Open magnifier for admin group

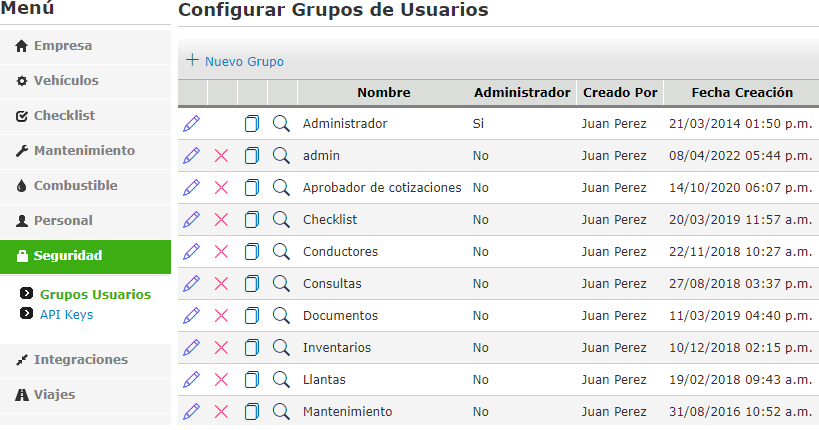pos(281,156)
